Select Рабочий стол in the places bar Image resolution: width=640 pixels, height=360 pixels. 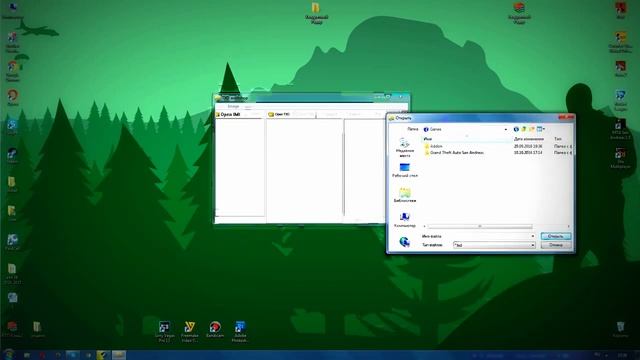tap(404, 170)
